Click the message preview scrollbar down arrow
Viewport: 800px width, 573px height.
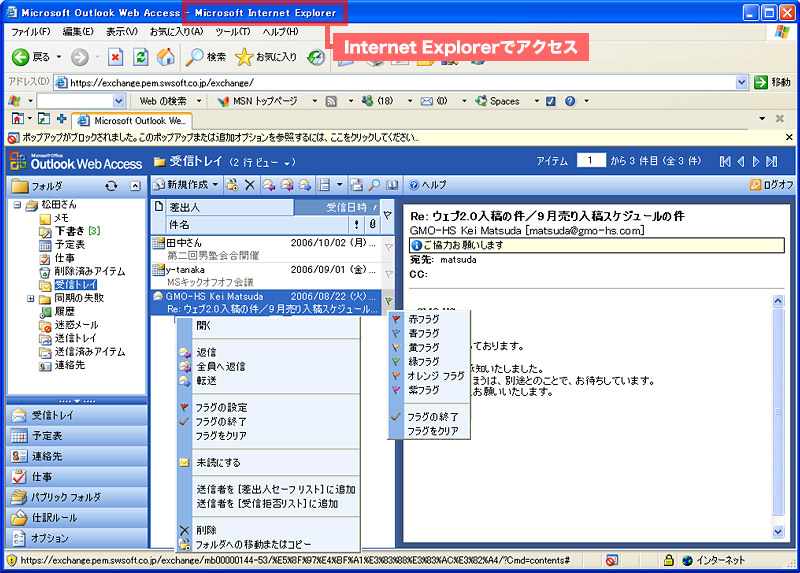tap(778, 532)
